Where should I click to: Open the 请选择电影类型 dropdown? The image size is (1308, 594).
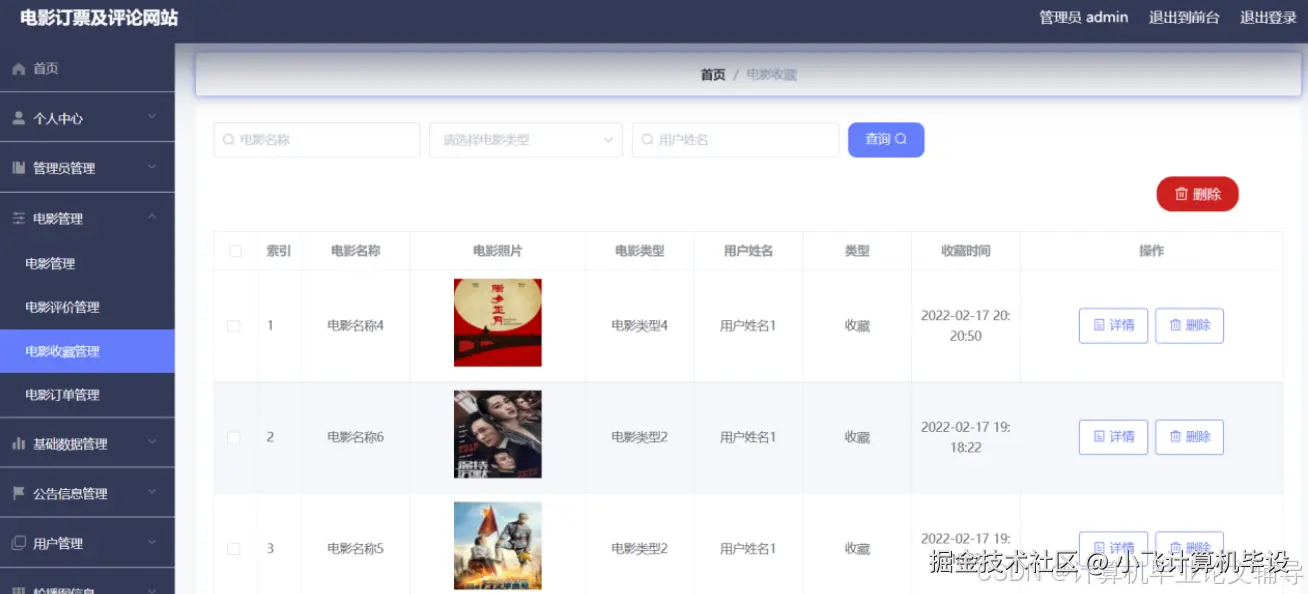click(526, 140)
